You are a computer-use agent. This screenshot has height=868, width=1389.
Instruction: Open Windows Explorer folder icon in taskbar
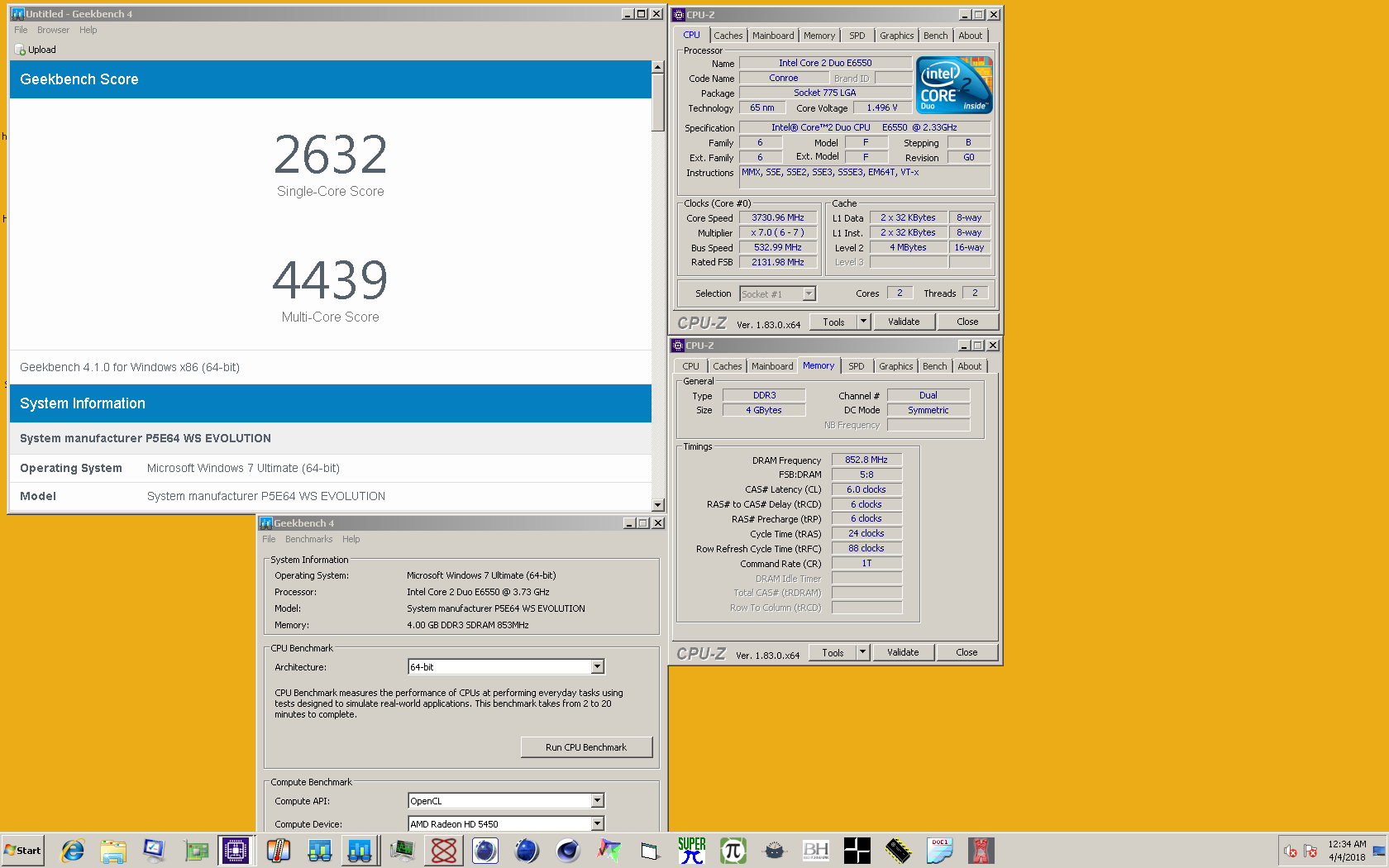click(113, 850)
